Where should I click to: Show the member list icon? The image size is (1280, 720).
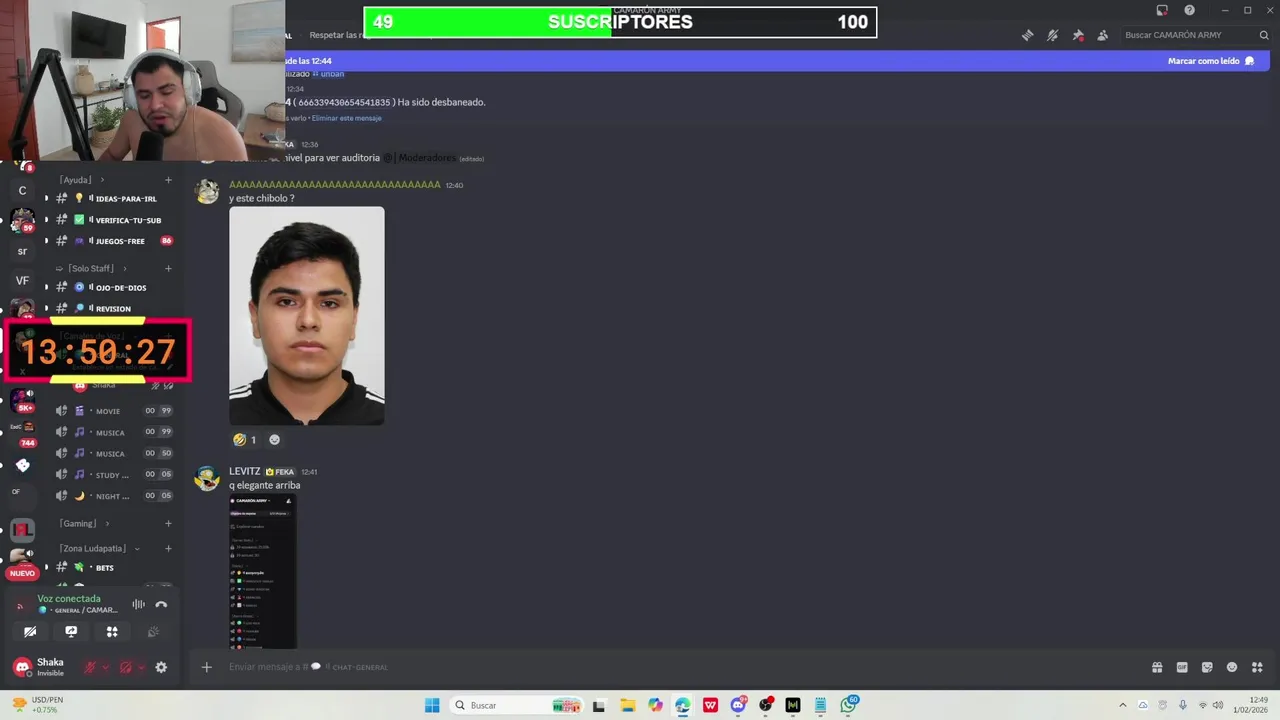coord(1102,35)
